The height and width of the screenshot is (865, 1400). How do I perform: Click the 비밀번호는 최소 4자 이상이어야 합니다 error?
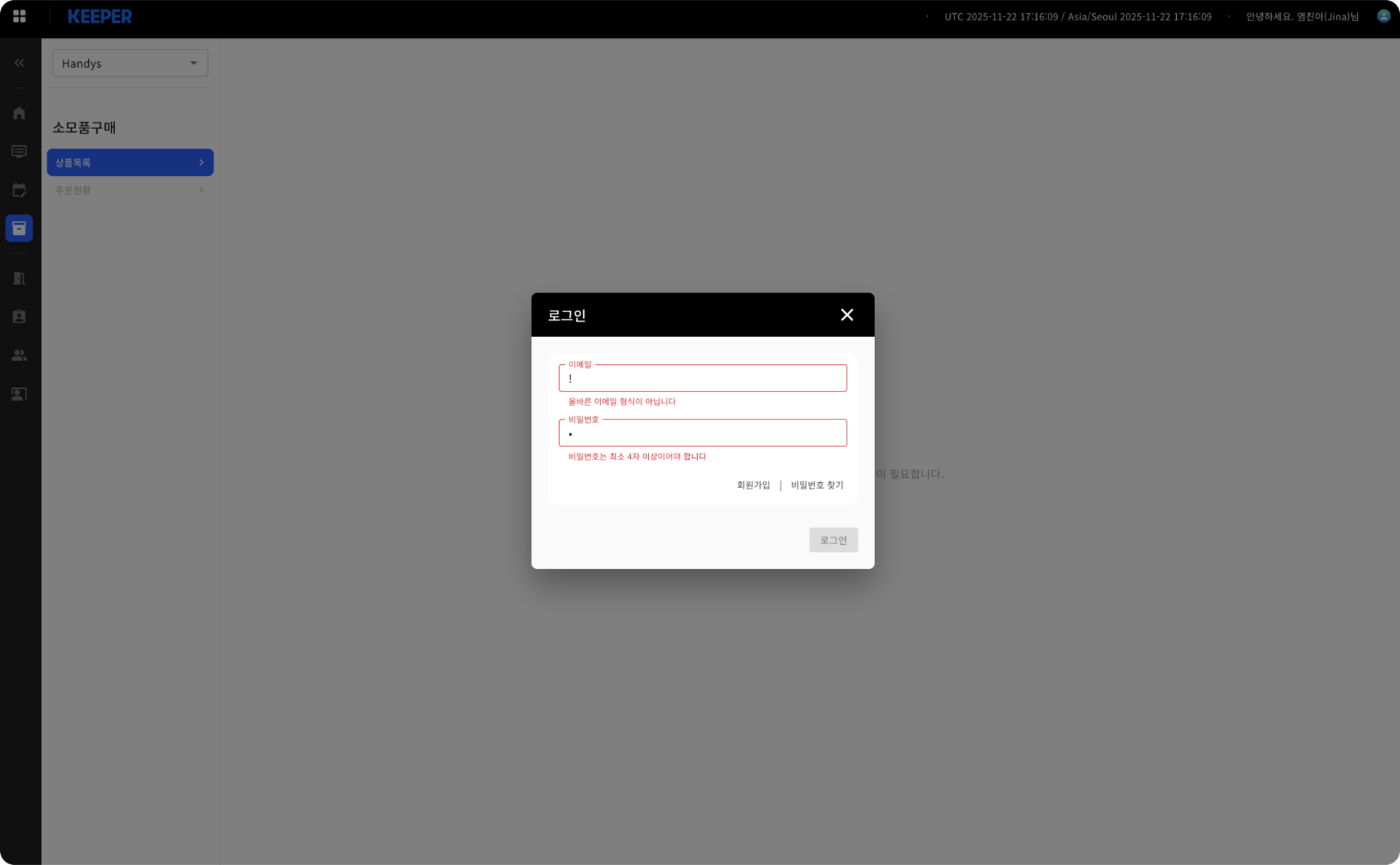(x=637, y=457)
